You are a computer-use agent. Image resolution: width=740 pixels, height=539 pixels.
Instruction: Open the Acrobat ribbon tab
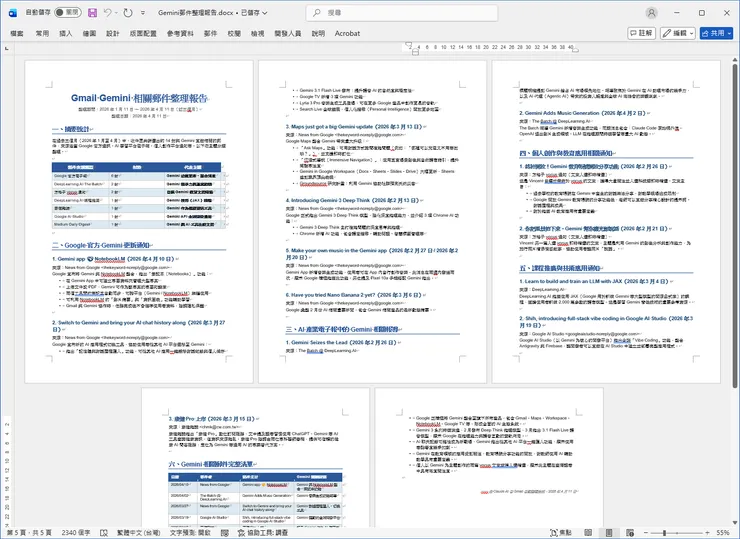[347, 33]
